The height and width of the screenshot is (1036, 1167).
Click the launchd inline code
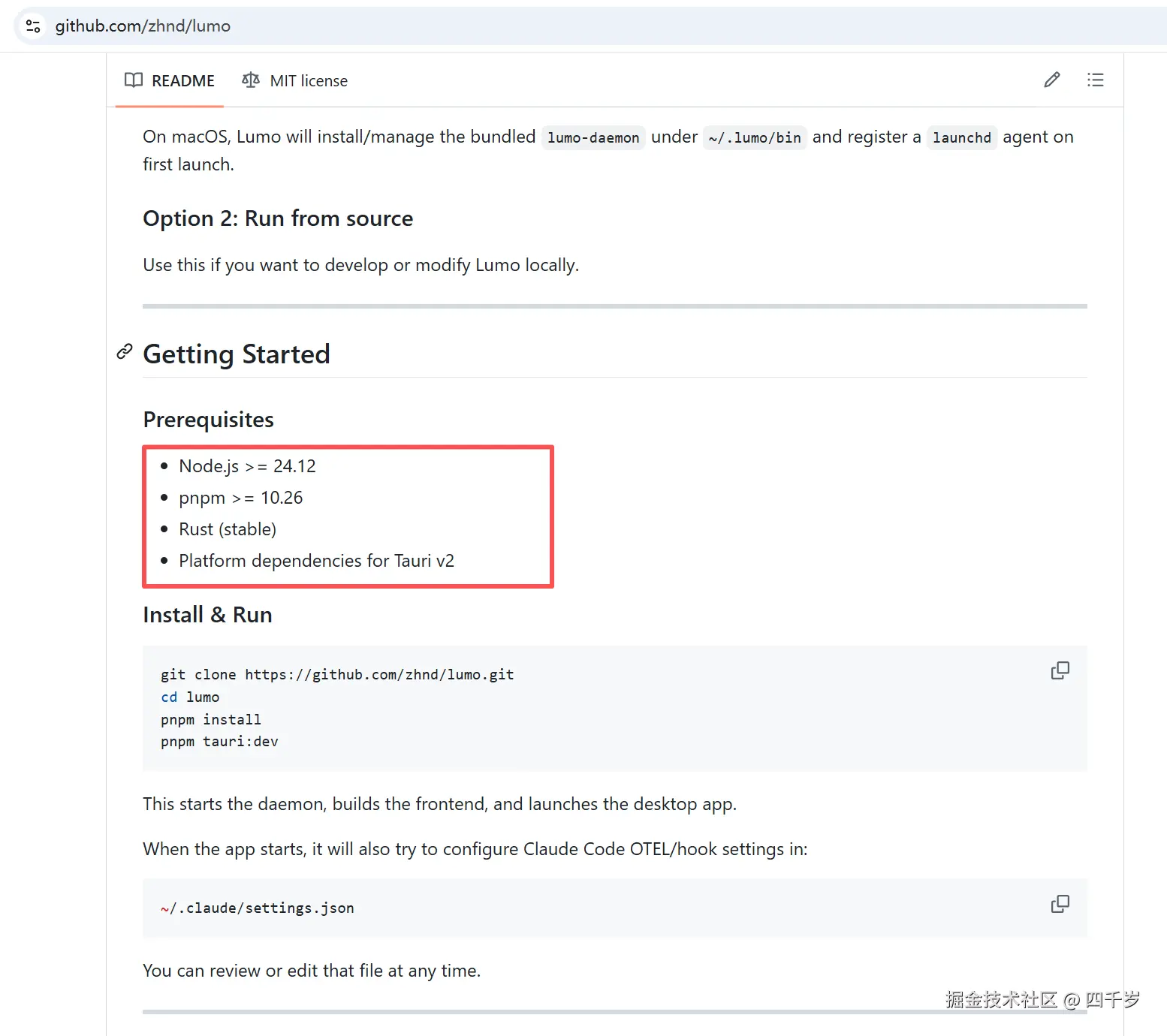(961, 138)
